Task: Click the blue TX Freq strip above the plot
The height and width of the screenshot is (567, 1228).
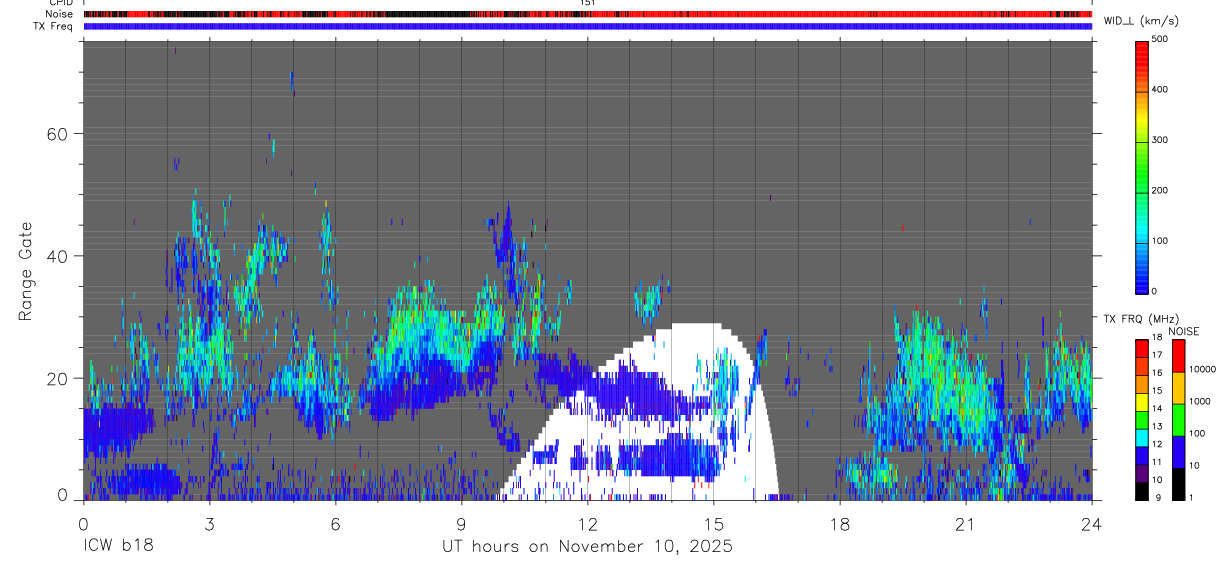Action: coord(588,26)
